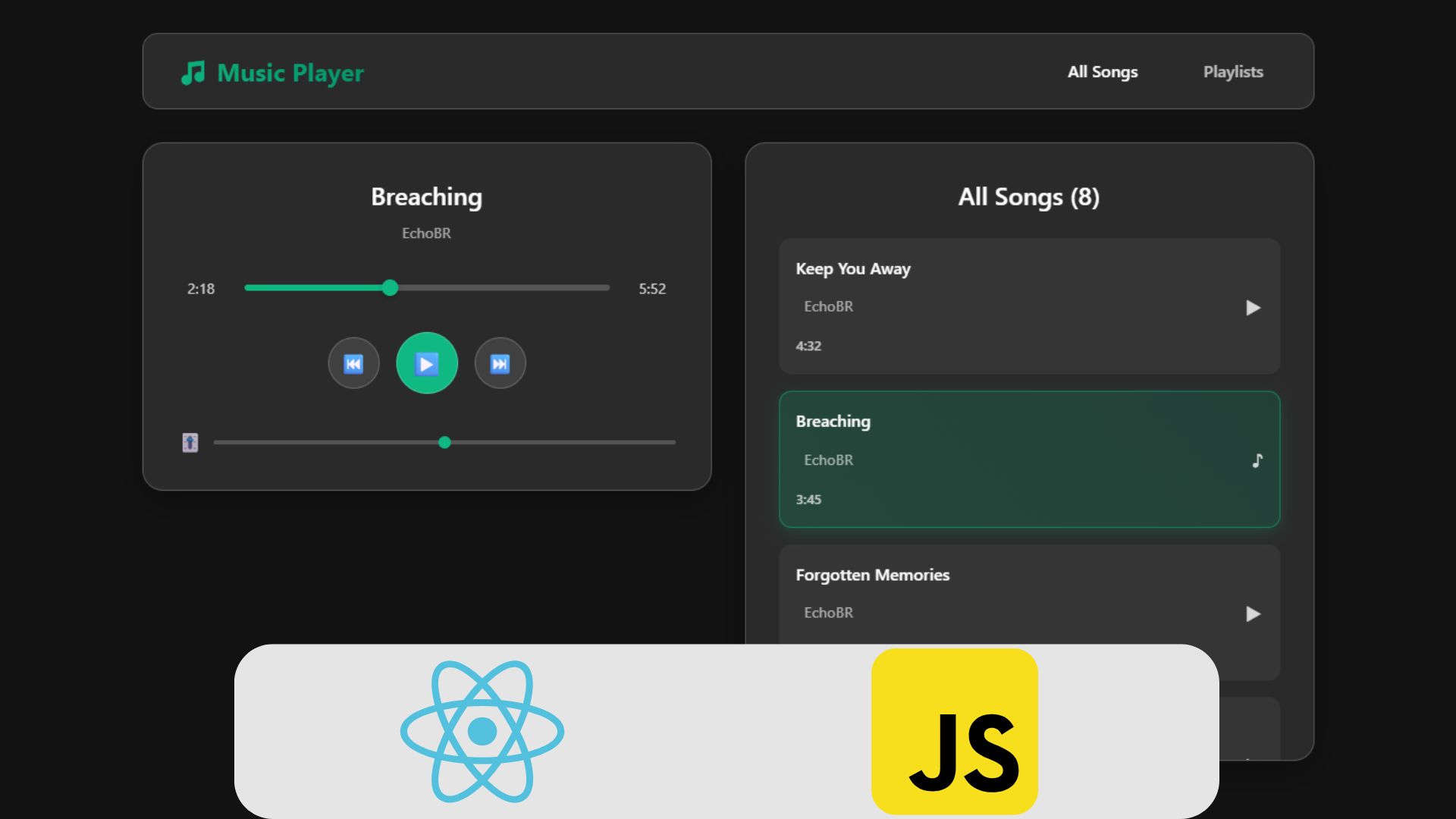This screenshot has height=819, width=1456.
Task: Click the 4:32 duration on Keep You Away
Action: point(808,347)
